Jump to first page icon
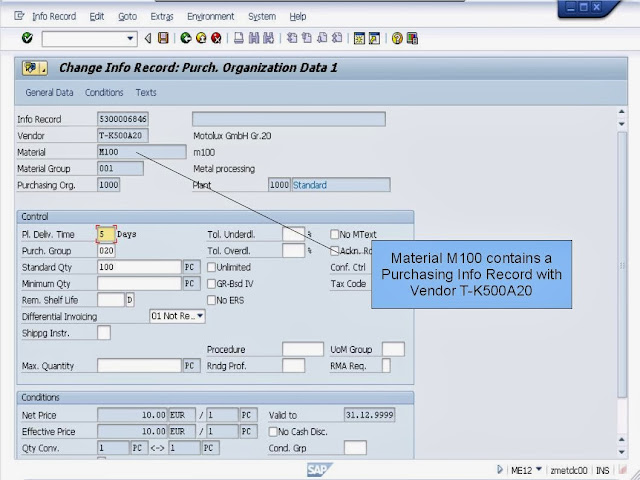The height and width of the screenshot is (480, 640). 292,38
